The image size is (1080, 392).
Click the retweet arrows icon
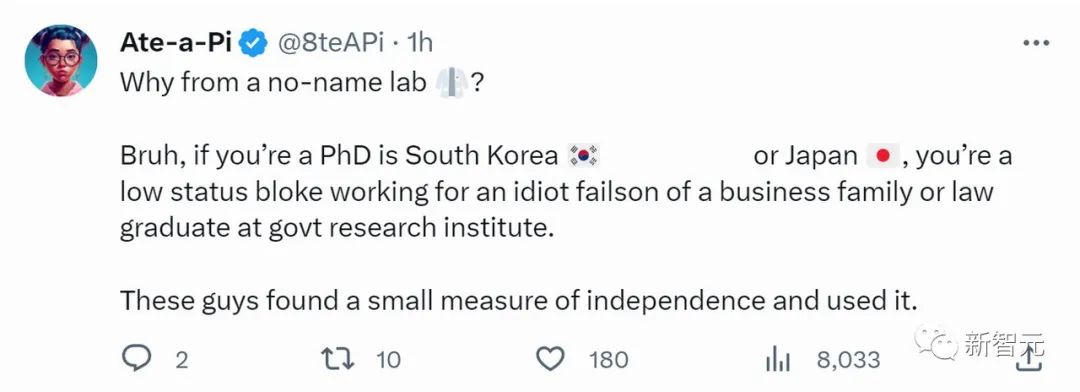click(338, 359)
